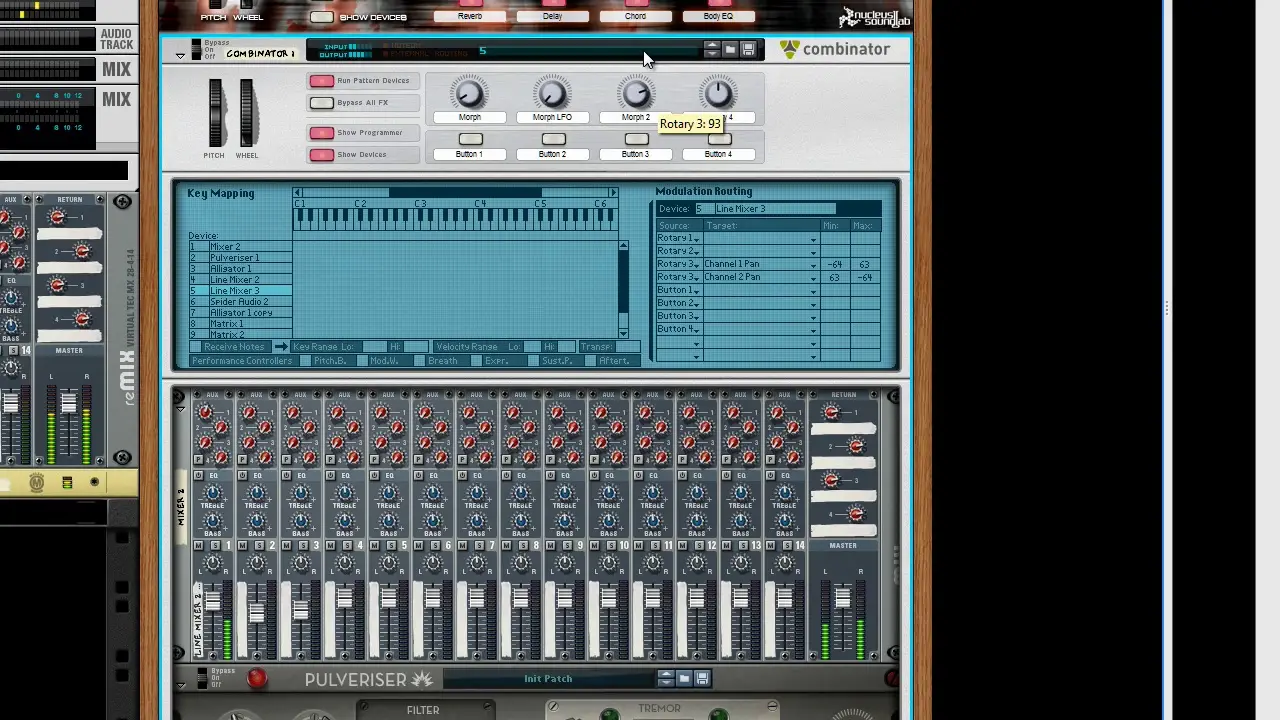Click the Chord button at the top
Screen dimensions: 1280x720
(635, 16)
